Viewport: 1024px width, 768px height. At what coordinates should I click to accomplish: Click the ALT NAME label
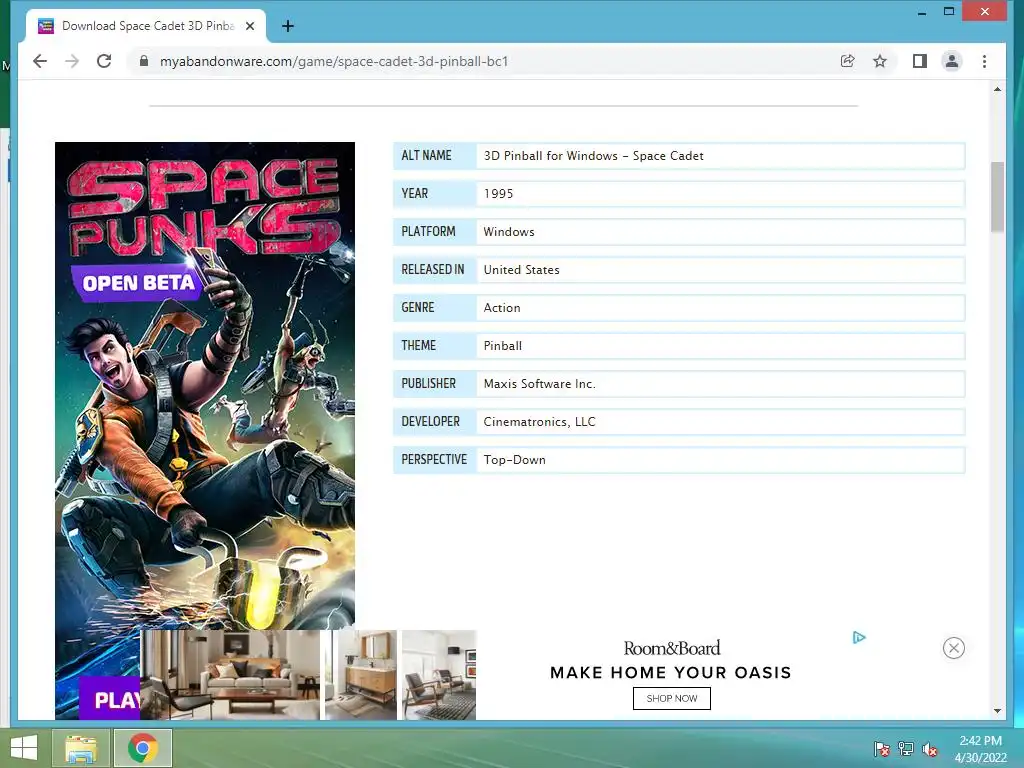click(x=426, y=155)
